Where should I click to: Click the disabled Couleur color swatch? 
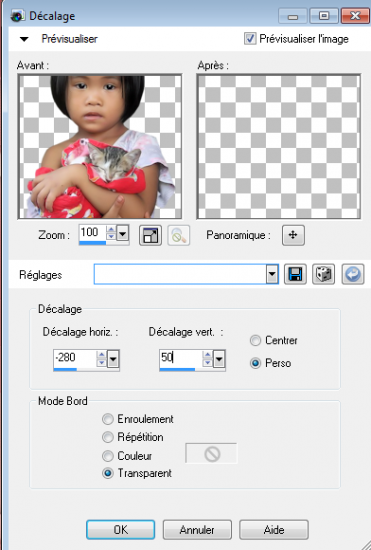click(211, 454)
